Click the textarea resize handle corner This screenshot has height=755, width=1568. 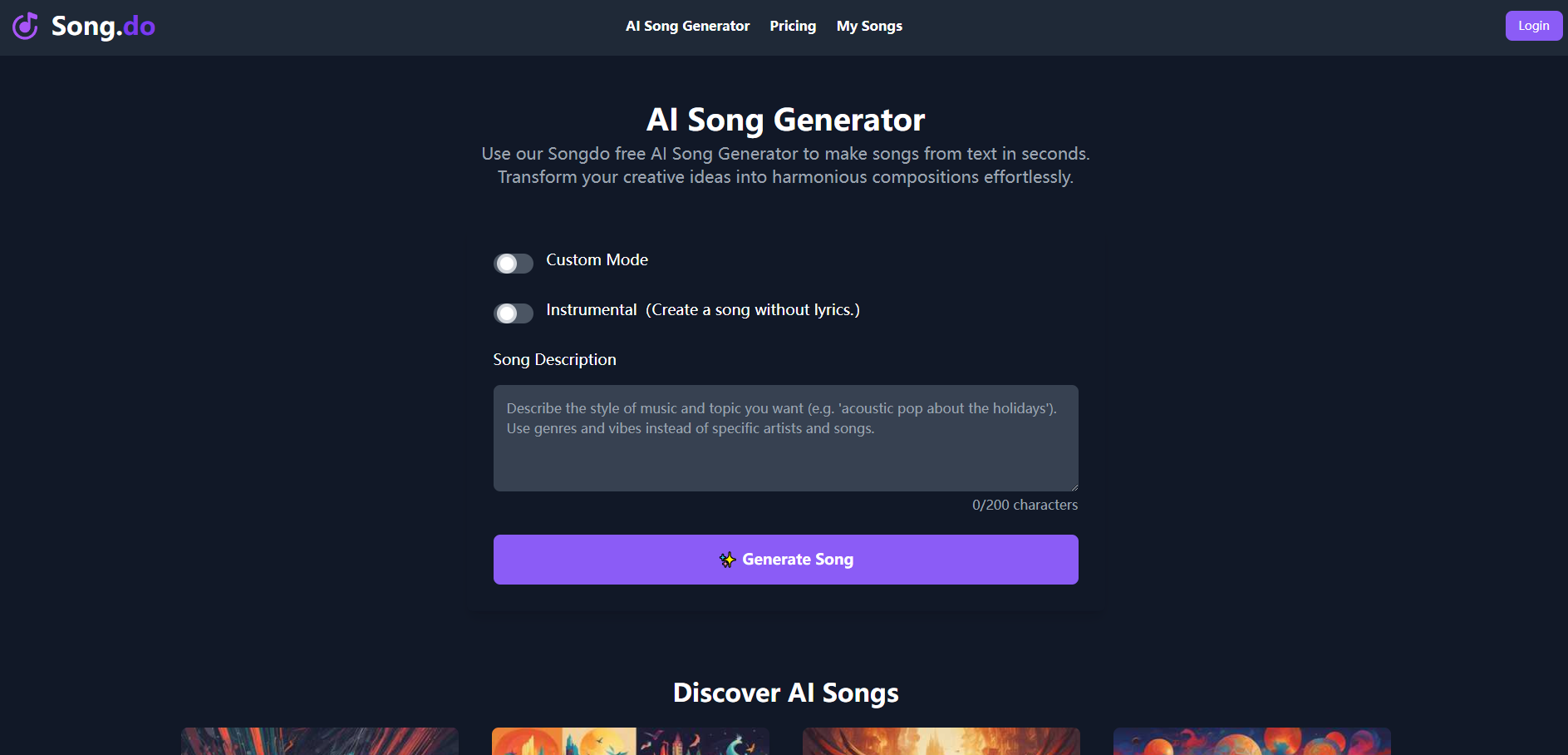1073,486
